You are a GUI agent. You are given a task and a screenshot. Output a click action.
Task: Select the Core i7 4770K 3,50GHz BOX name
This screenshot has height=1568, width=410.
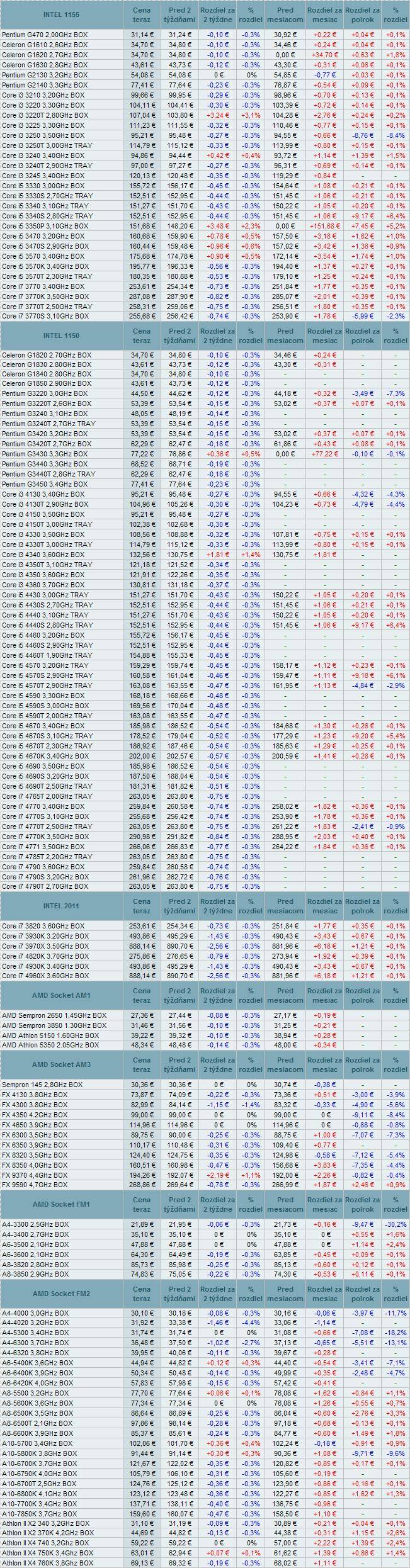45,837
